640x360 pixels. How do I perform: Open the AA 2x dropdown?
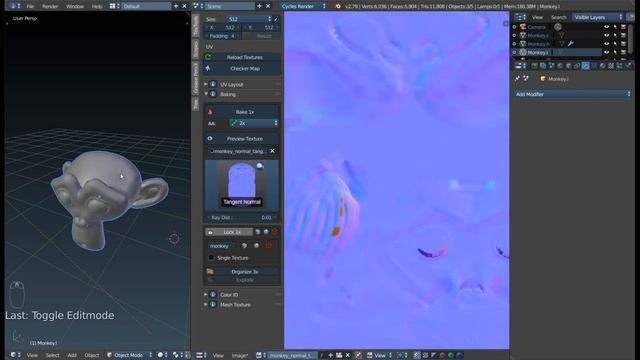253,123
